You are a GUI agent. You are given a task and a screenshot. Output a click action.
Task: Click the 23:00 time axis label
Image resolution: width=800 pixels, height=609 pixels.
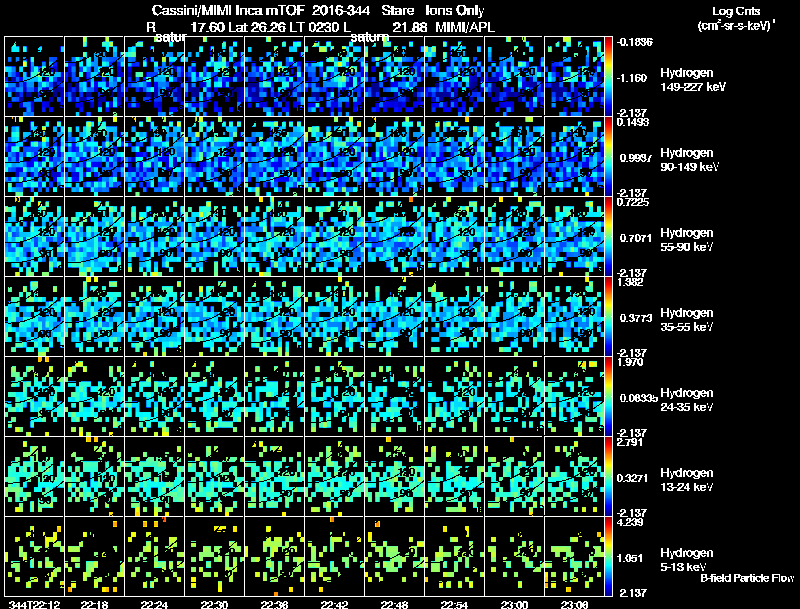pos(514,605)
